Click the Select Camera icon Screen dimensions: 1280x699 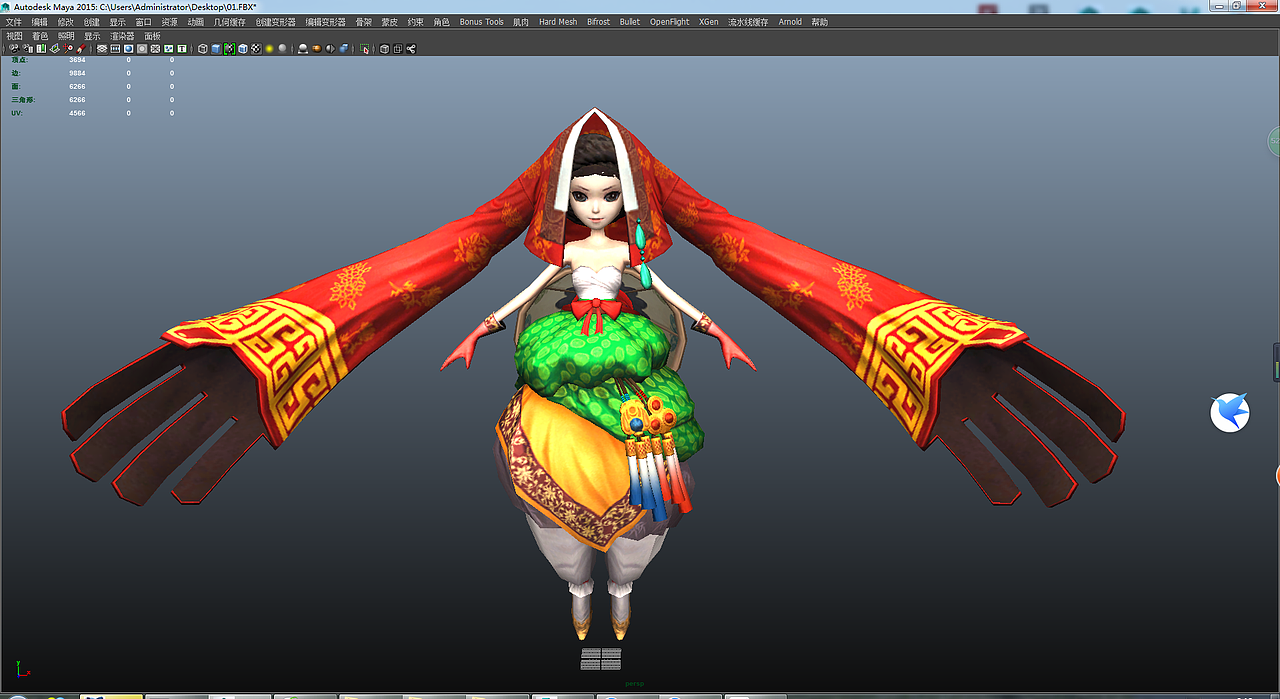pyautogui.click(x=14, y=48)
